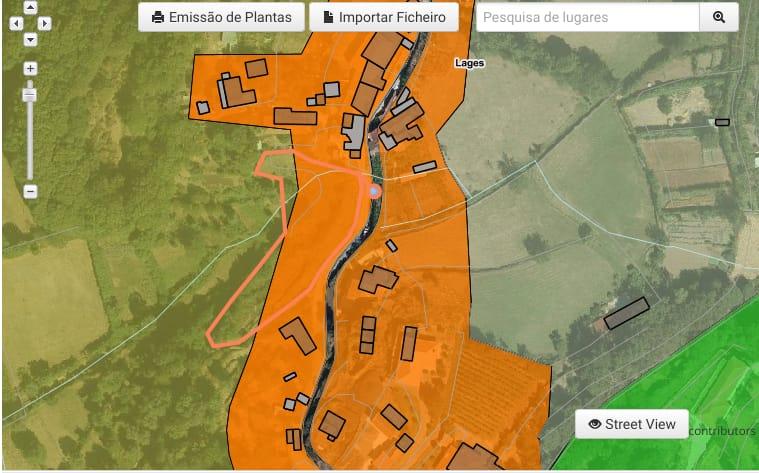Open Street View
The image size is (759, 473).
pyautogui.click(x=632, y=424)
